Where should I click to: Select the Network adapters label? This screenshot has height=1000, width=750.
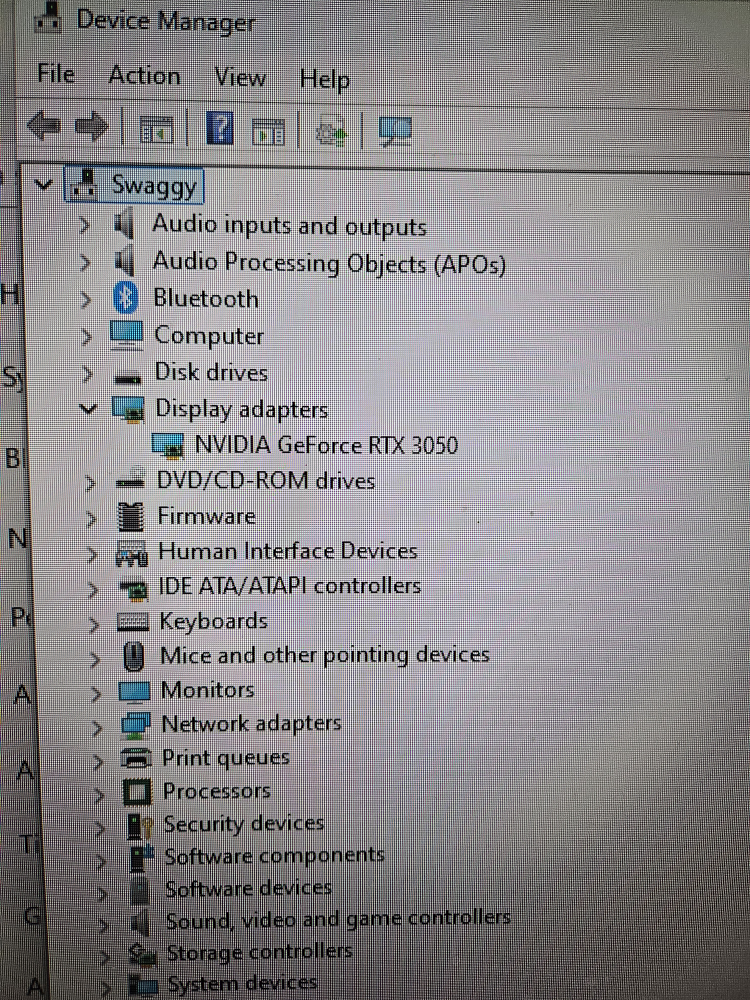point(251,724)
